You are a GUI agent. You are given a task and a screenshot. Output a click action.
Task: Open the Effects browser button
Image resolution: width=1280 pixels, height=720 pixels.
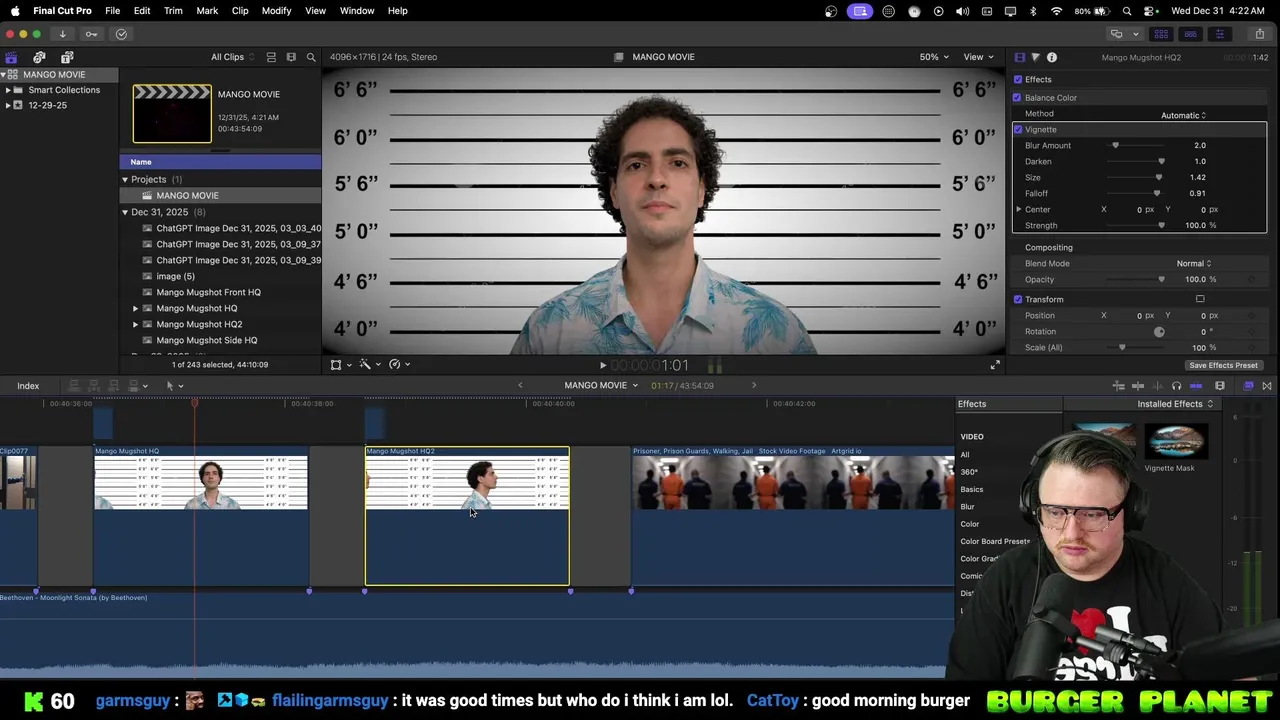1248,386
